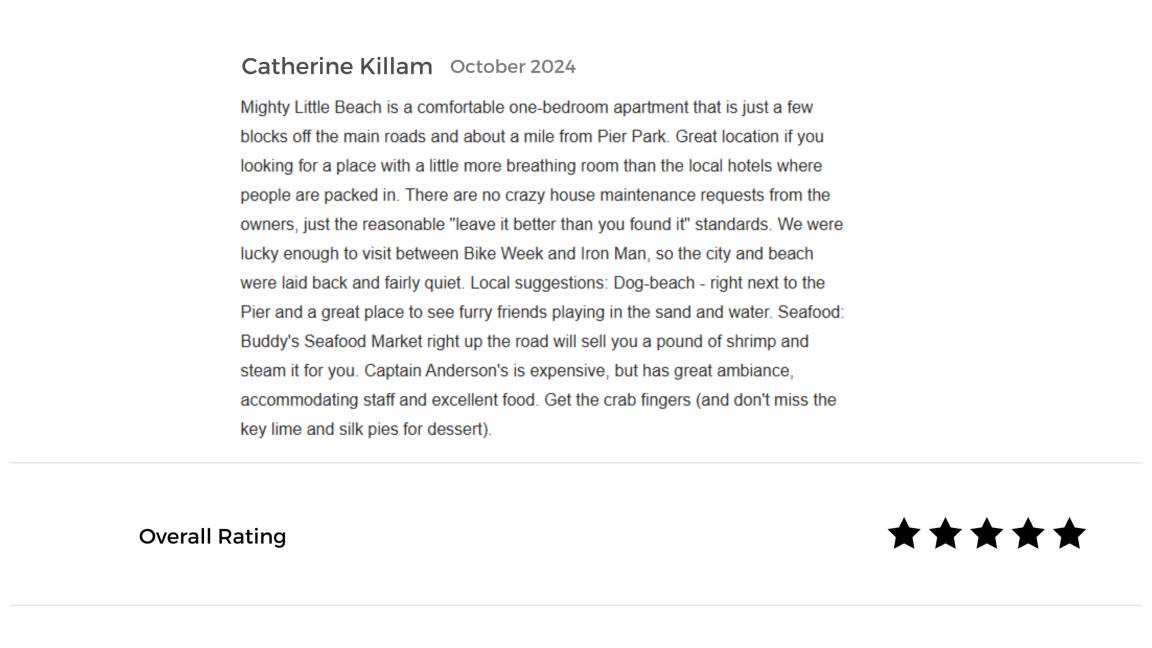Click the Overall Rating label
The height and width of the screenshot is (648, 1152).
point(212,537)
